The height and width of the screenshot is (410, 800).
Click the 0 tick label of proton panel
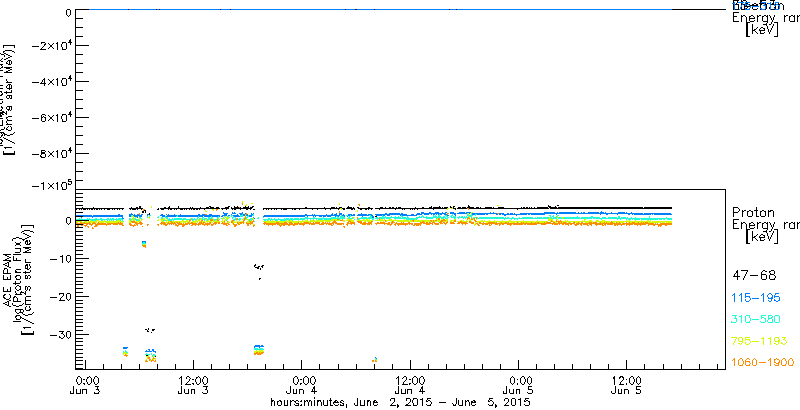click(x=67, y=221)
